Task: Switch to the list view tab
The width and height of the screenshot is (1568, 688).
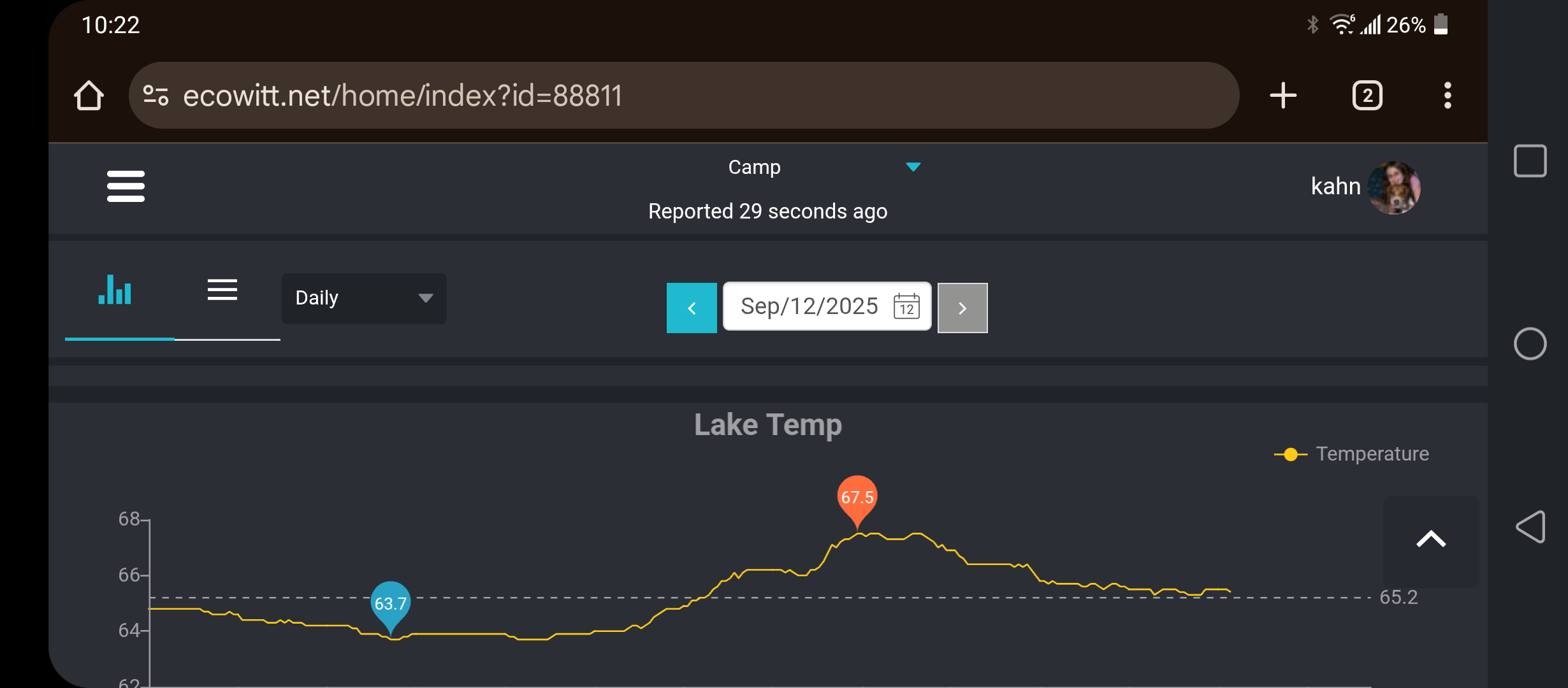Action: (222, 290)
